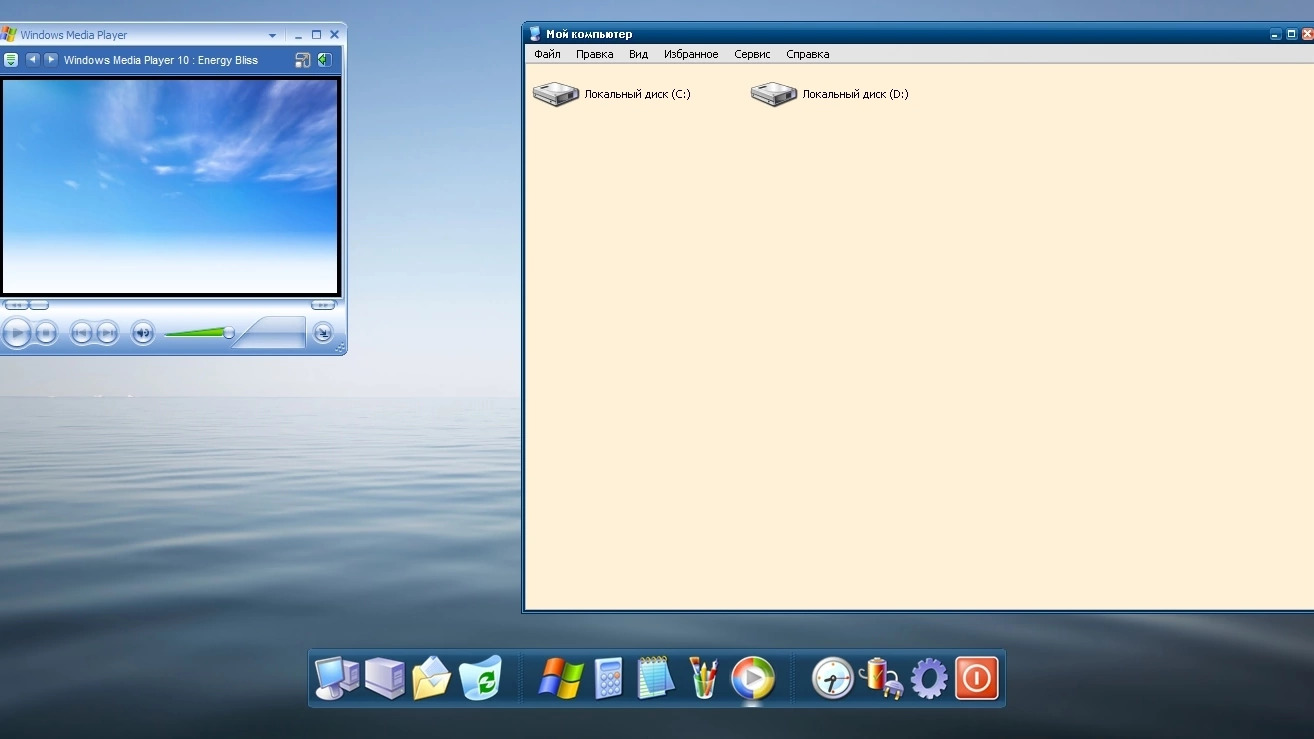Open the Файл menu
Screen dimensions: 1314x739
click(x=547, y=54)
